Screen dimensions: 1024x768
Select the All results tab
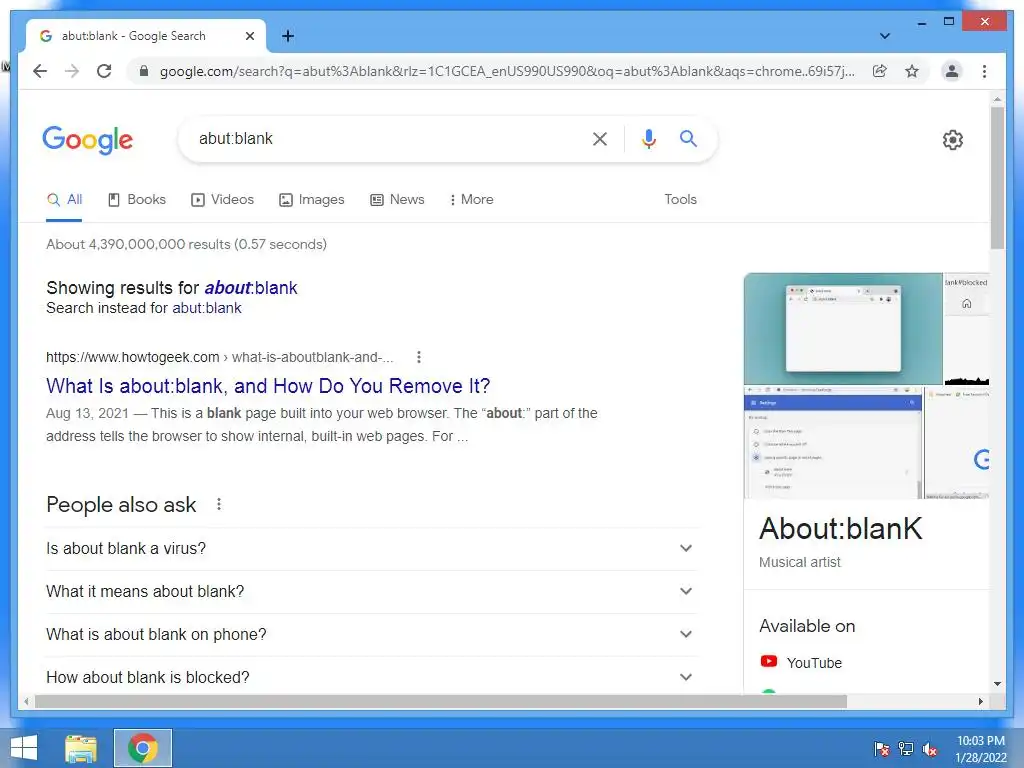pos(64,200)
